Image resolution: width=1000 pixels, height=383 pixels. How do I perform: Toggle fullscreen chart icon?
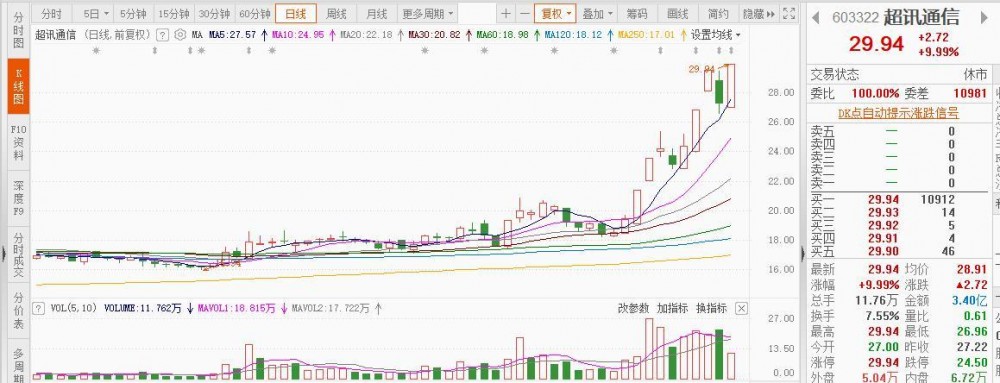(789, 13)
